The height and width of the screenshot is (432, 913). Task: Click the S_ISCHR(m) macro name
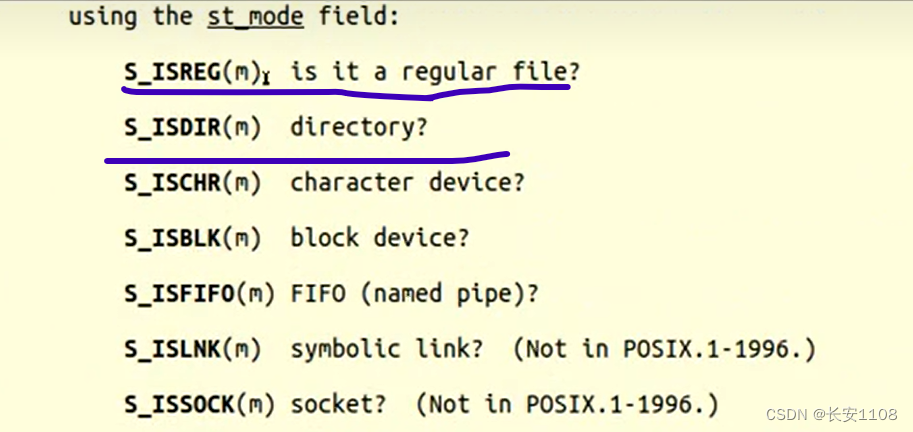click(192, 182)
